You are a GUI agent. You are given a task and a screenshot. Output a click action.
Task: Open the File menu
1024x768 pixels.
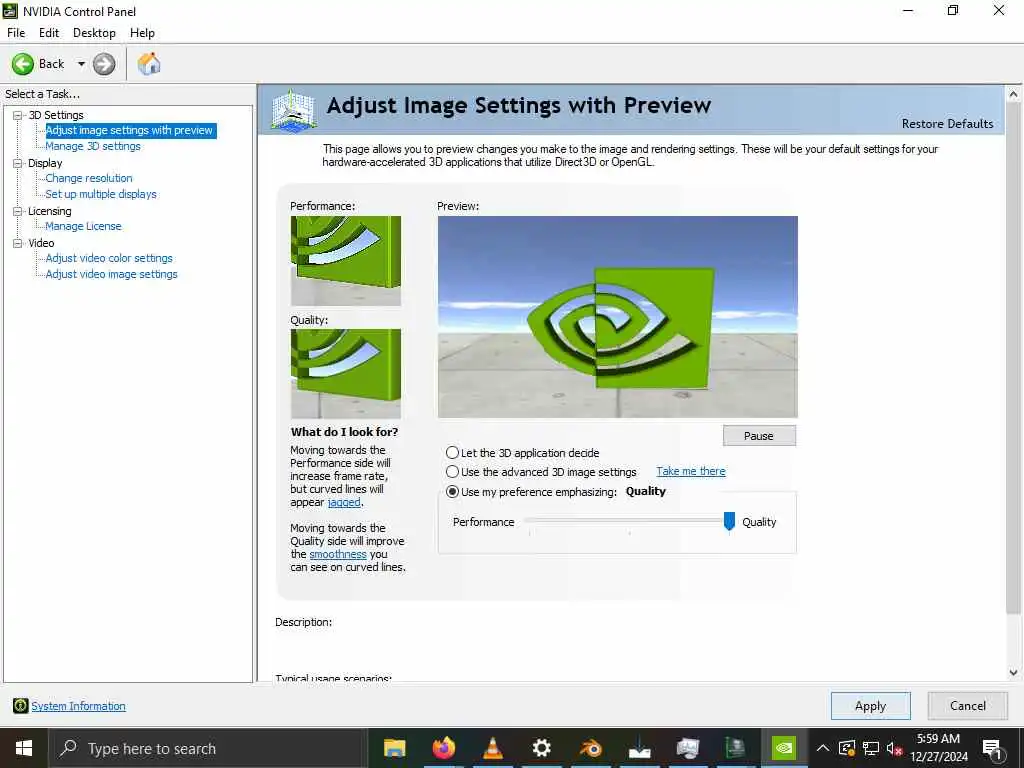click(x=16, y=33)
